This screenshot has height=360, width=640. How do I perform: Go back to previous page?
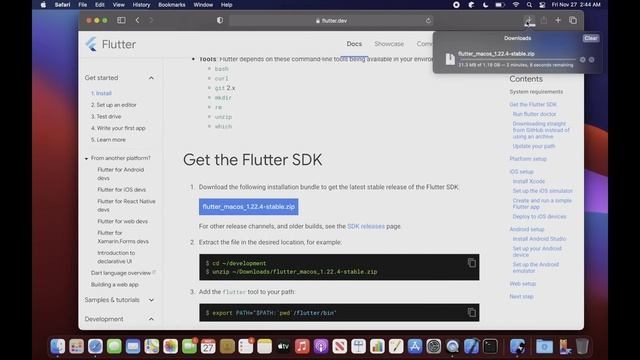pos(138,20)
